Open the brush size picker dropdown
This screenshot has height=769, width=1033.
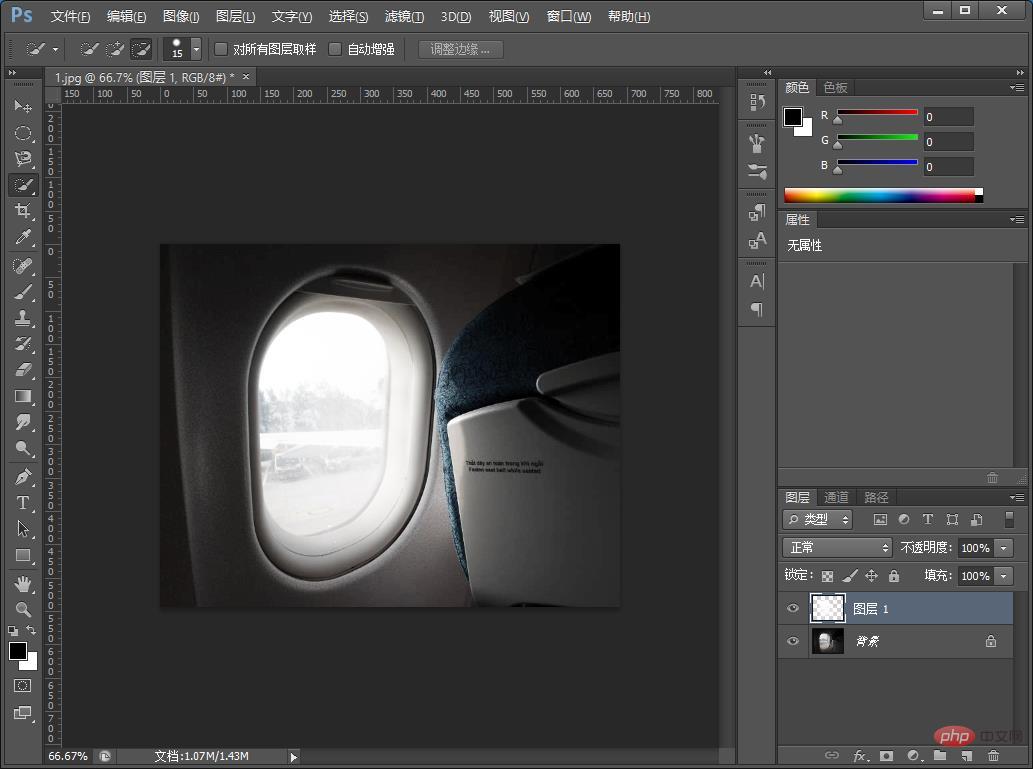pos(196,49)
